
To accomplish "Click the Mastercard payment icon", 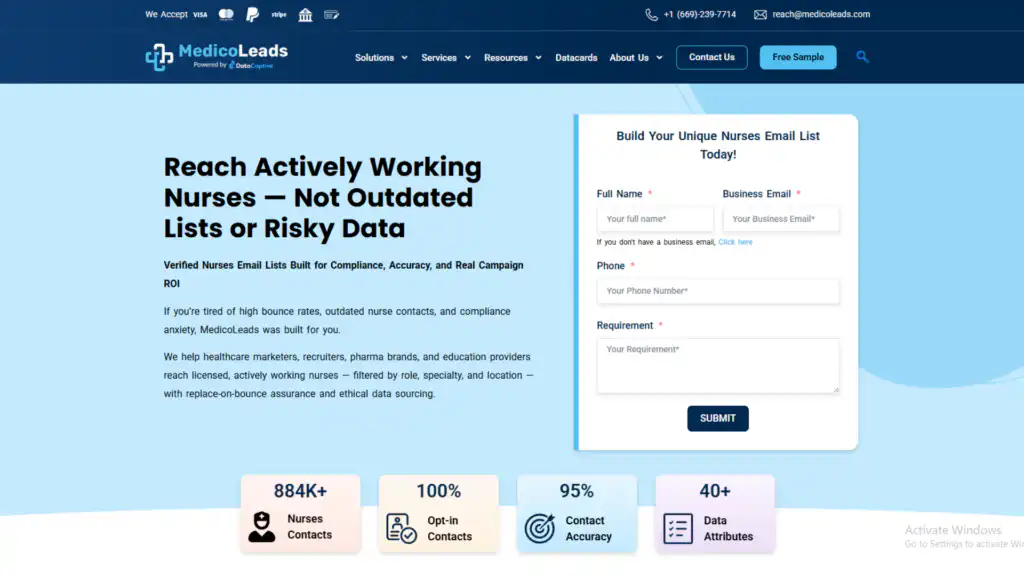I will [226, 14].
